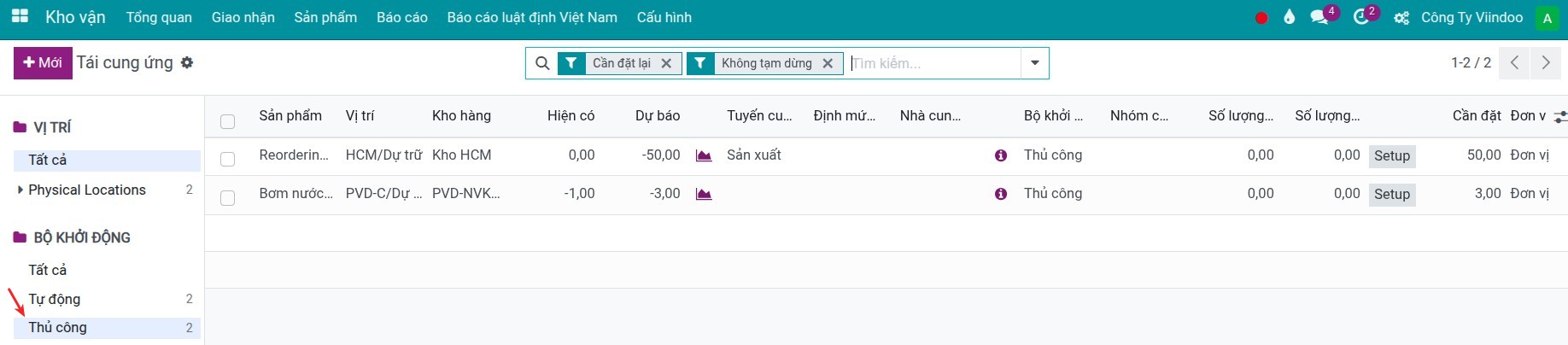Click the red recording indicator icon
This screenshot has width=1568, height=345.
click(x=1261, y=18)
